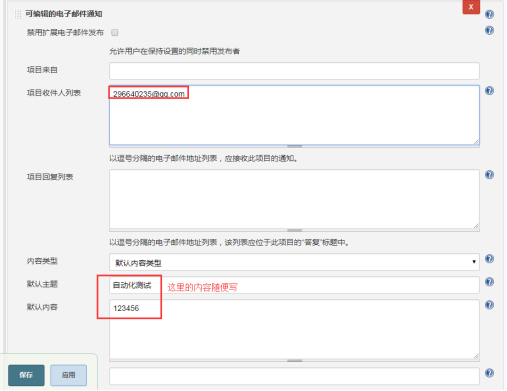Click the recipient list comma-separated addresses hint text
The height and width of the screenshot is (391, 507).
203,158
